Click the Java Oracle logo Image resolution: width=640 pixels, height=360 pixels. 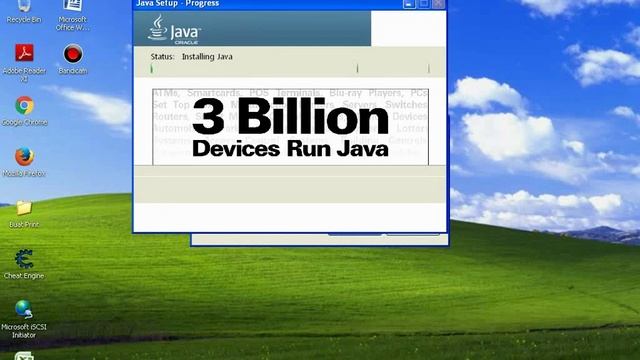point(174,29)
